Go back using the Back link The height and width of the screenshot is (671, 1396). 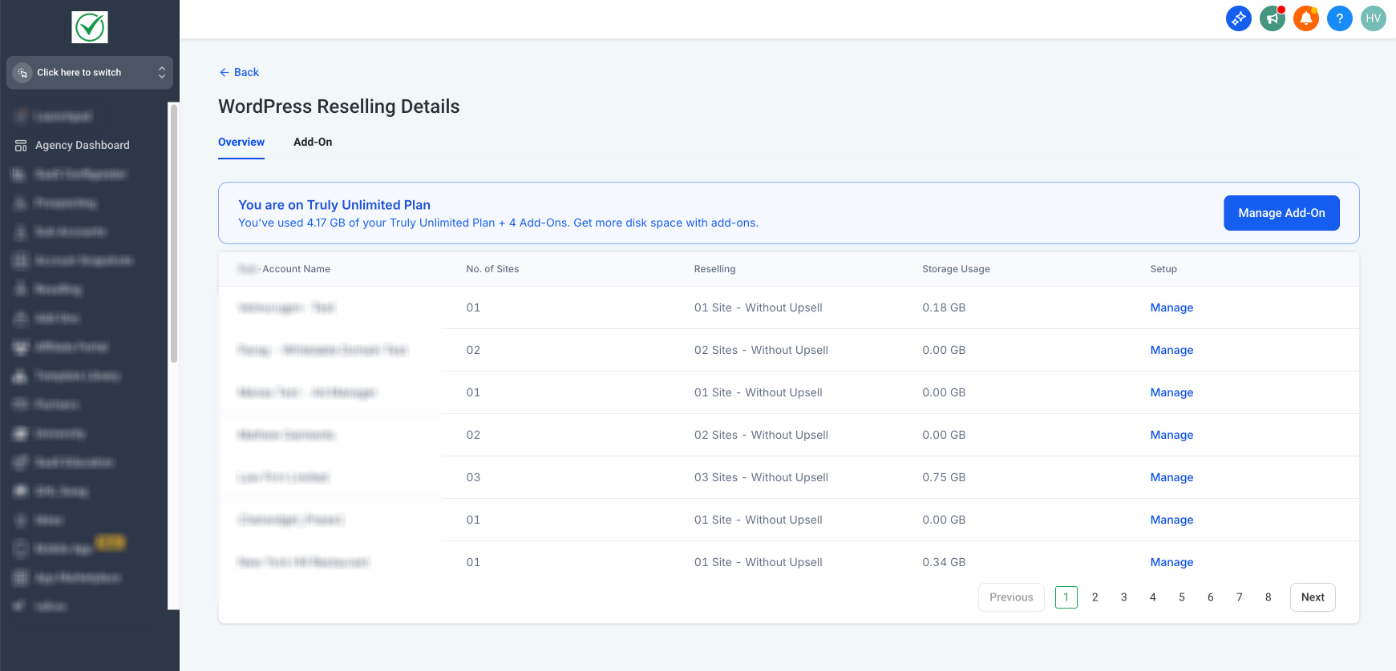(x=239, y=72)
